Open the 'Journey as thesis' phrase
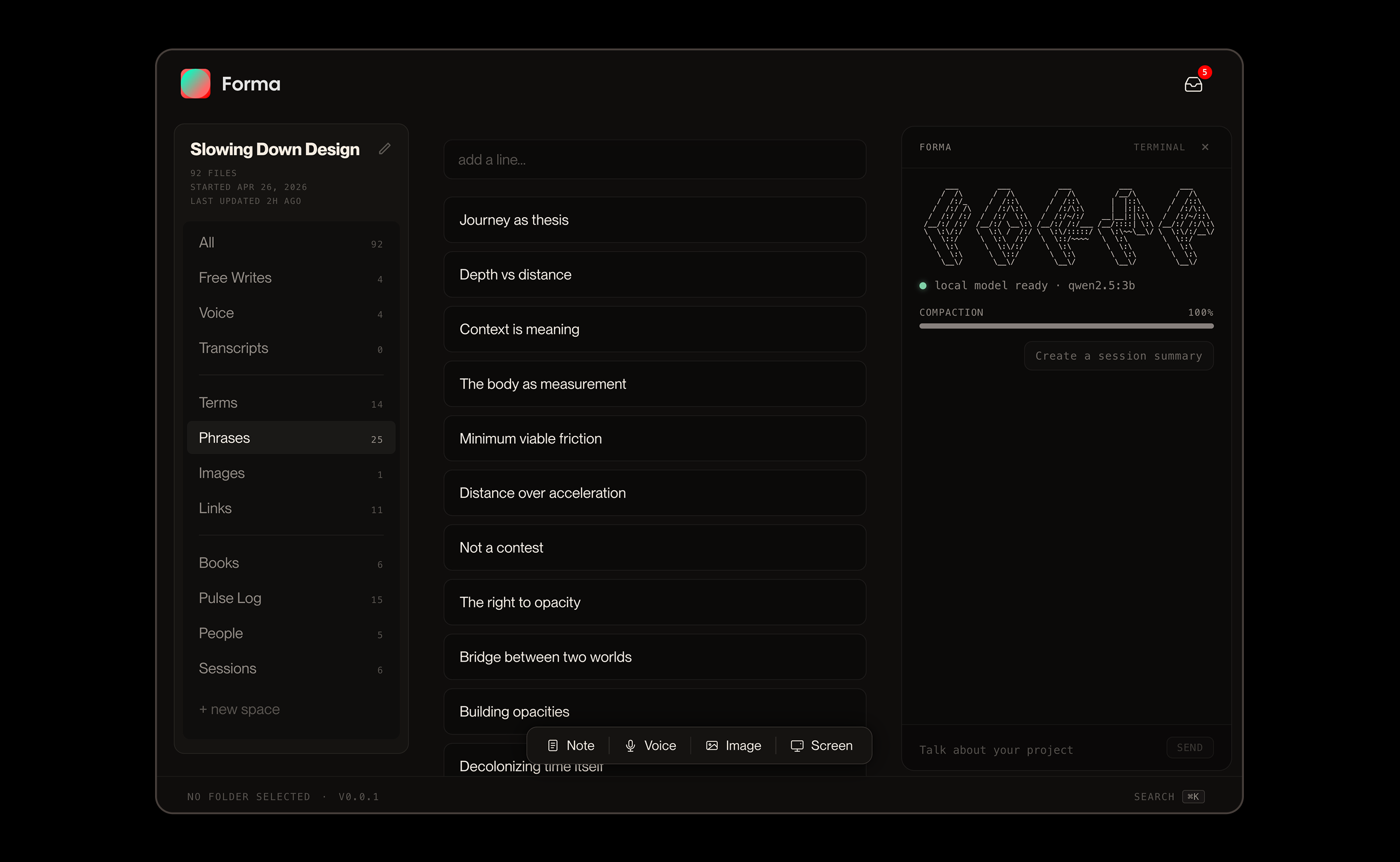This screenshot has width=1400, height=862. tap(655, 220)
